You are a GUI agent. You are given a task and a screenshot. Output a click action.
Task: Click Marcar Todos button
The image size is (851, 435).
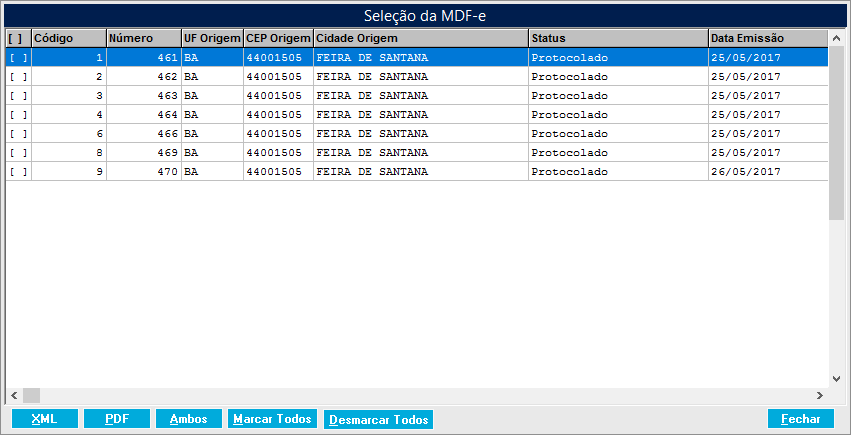click(x=272, y=419)
